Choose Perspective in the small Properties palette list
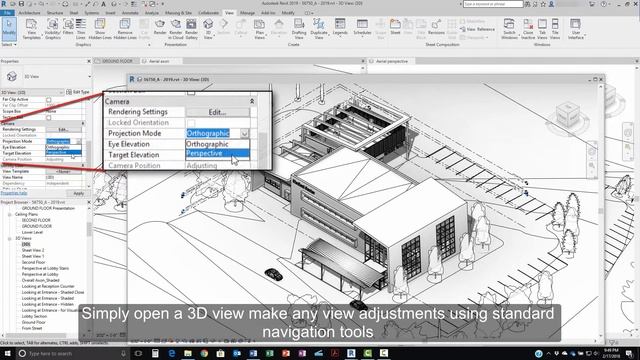This screenshot has width=640, height=360. 63,153
